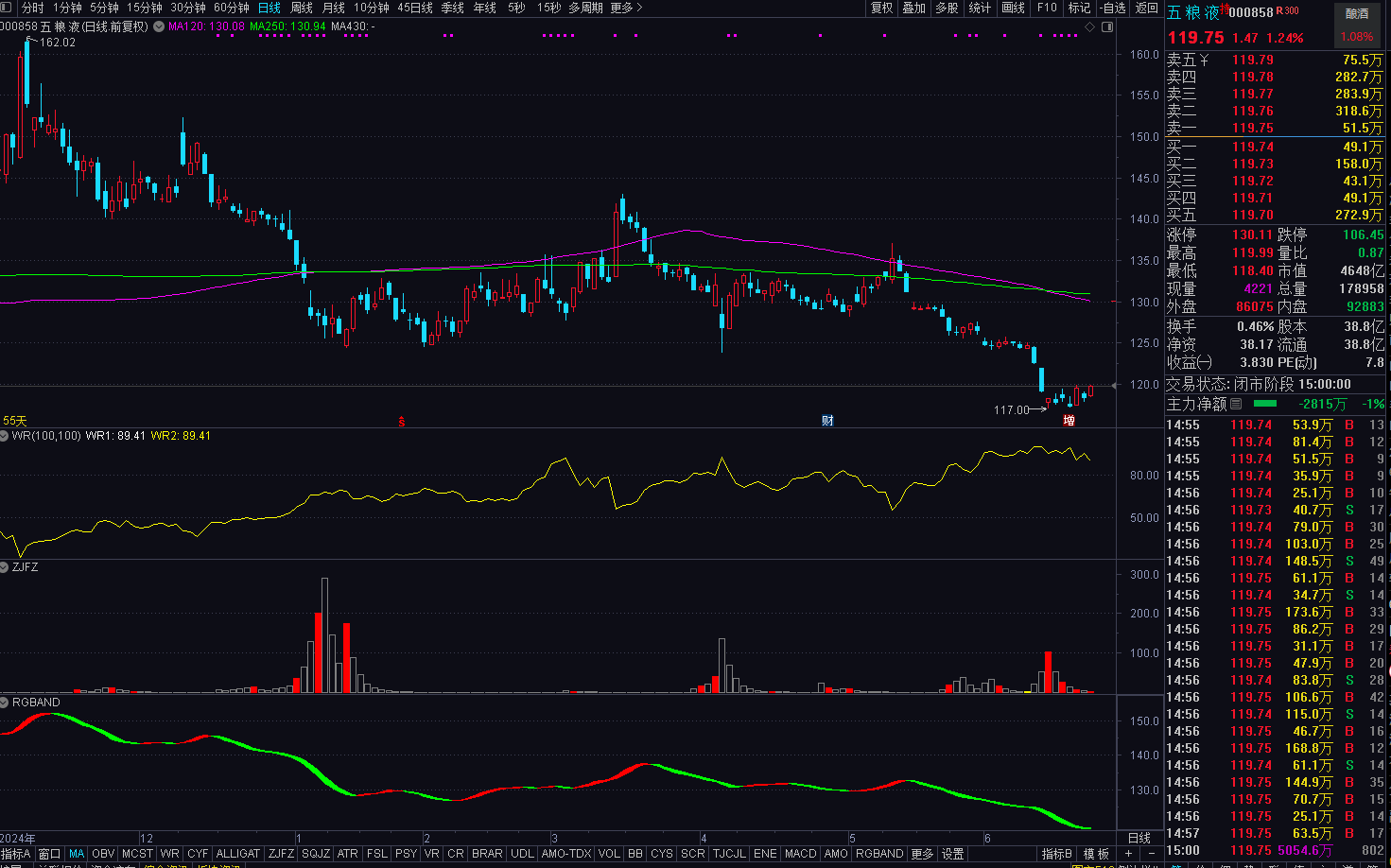Select the ALLIGAT indicator tab

click(x=237, y=854)
